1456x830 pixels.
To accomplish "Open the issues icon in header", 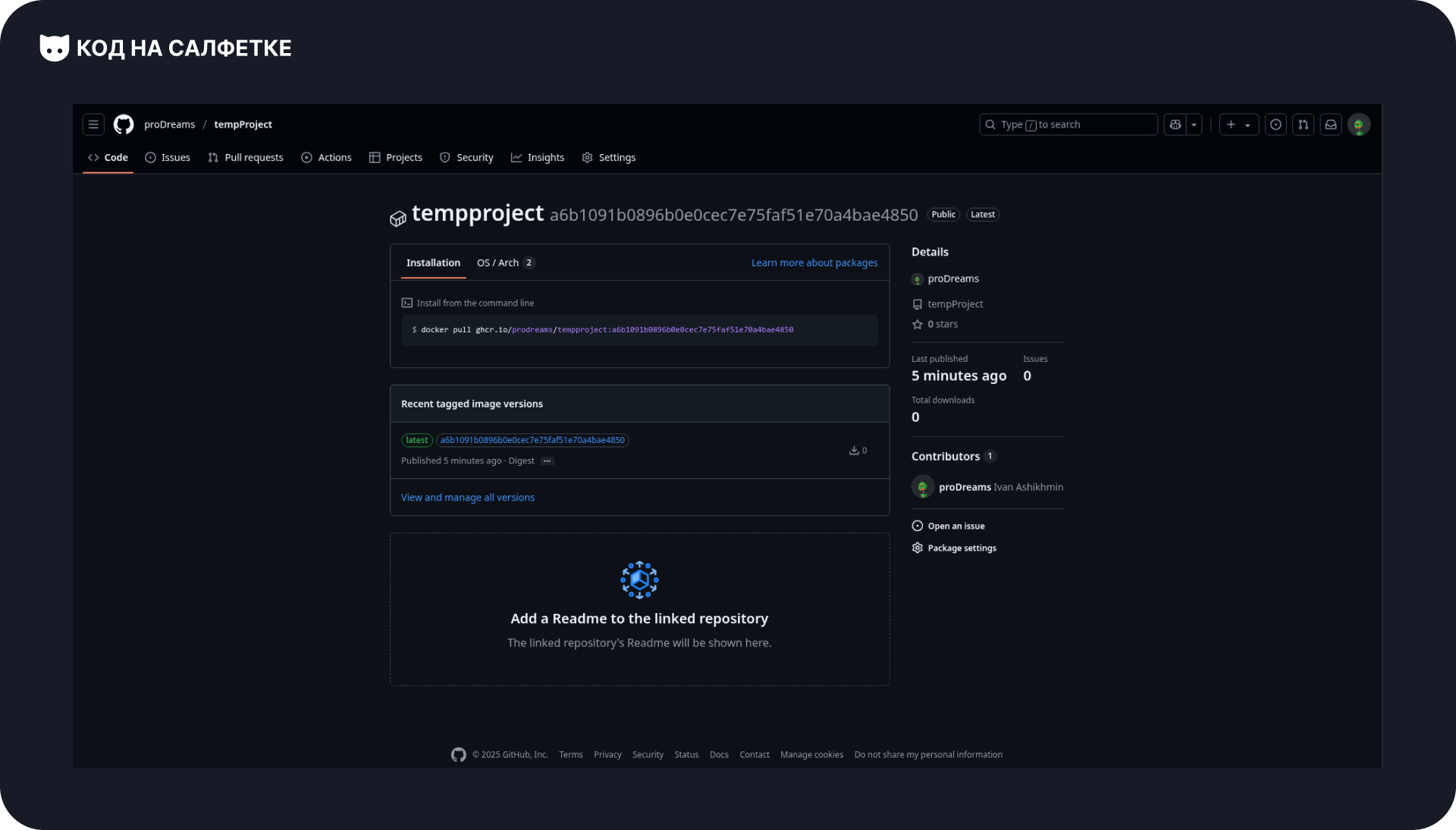I will click(1276, 124).
